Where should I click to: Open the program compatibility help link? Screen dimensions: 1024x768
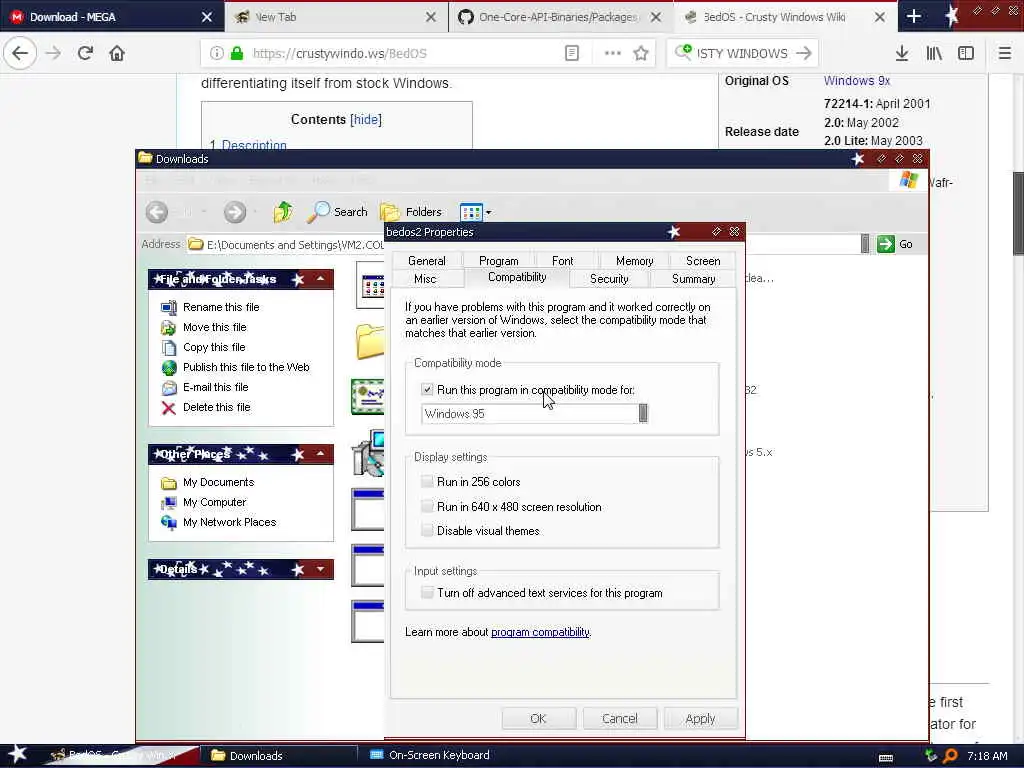click(x=540, y=632)
